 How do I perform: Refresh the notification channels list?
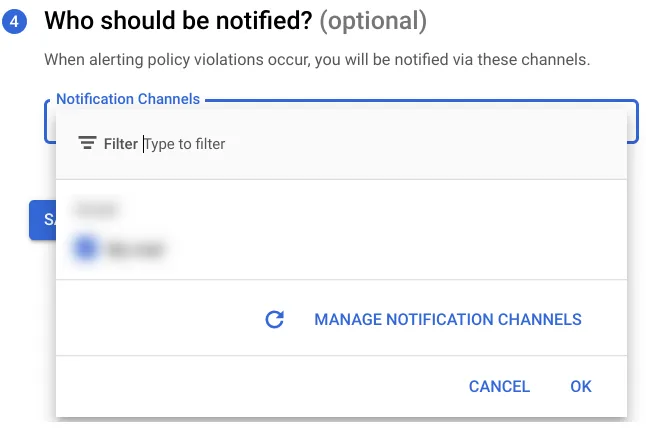[275, 320]
